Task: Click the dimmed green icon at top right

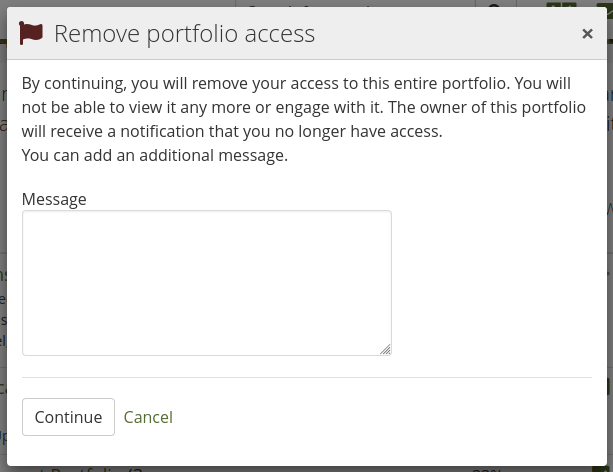Action: [x=562, y=5]
